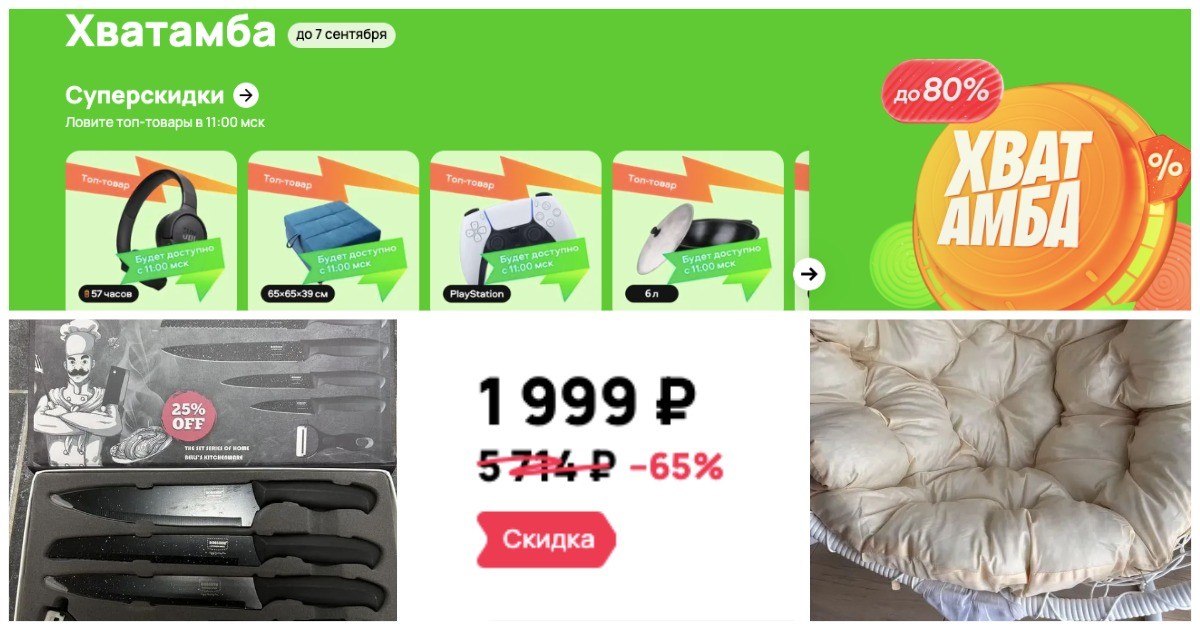
Task: Advance product carousel with right arrow
Action: click(810, 273)
